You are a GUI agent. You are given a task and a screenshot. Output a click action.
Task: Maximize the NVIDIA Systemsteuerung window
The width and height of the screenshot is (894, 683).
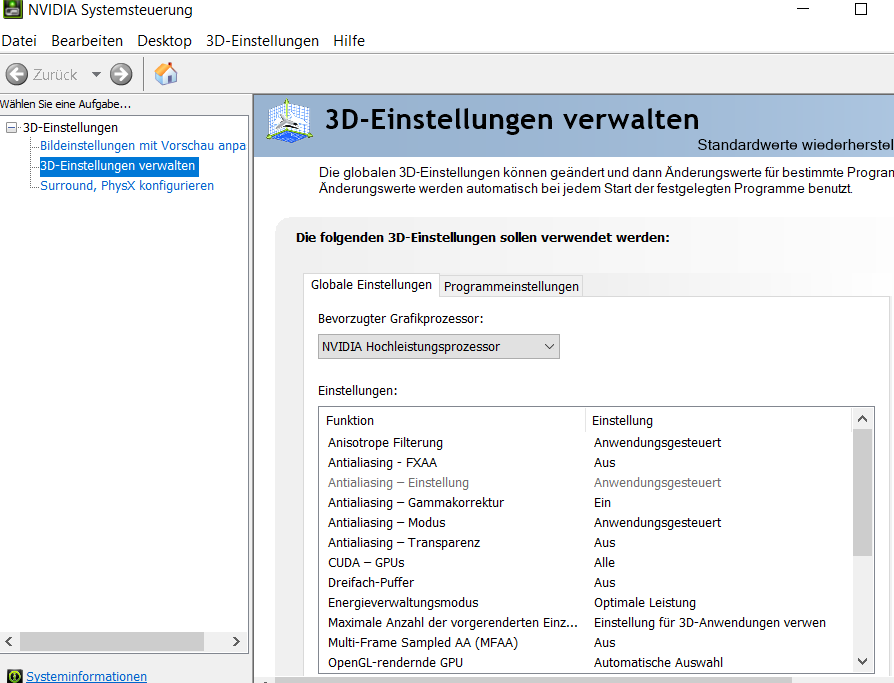click(861, 9)
